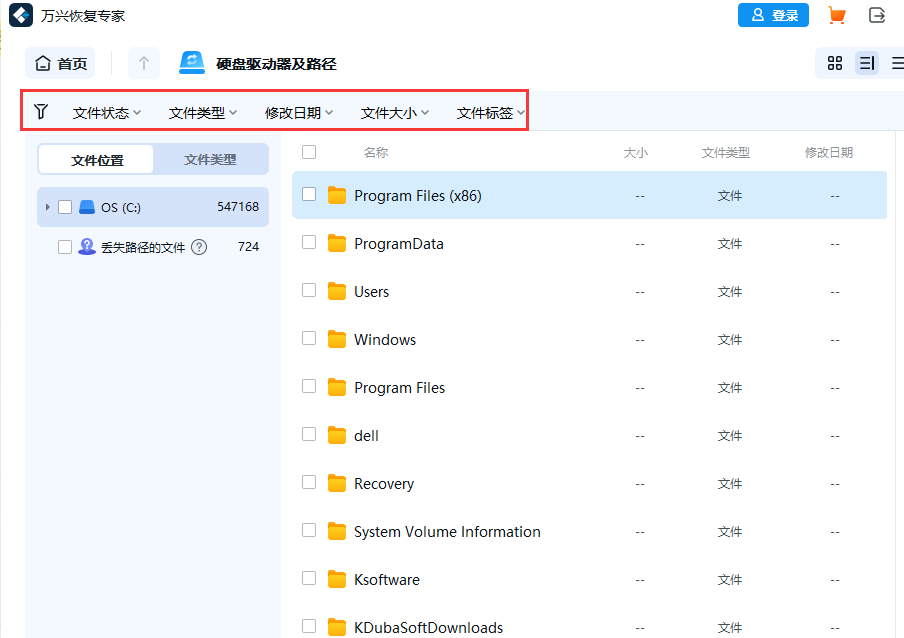Click the compact list view icon

point(896,62)
